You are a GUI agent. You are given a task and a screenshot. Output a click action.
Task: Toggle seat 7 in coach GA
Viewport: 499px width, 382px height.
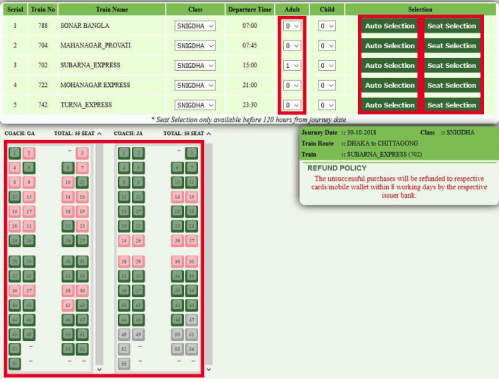coord(82,168)
